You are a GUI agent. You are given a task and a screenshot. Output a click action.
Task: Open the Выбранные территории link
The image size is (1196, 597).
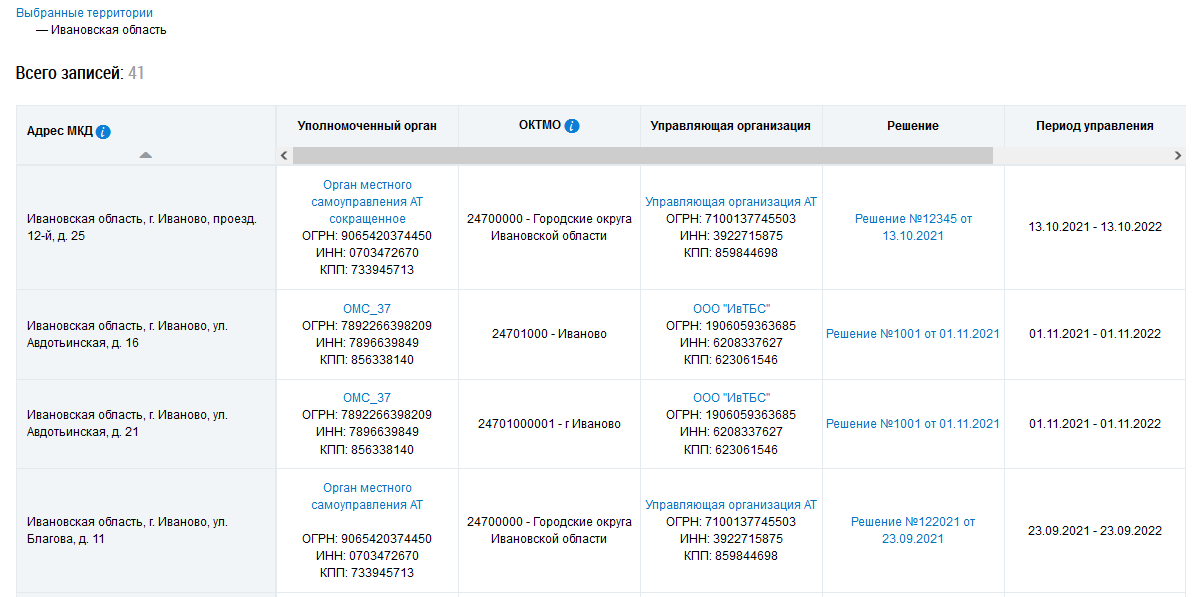coord(85,13)
